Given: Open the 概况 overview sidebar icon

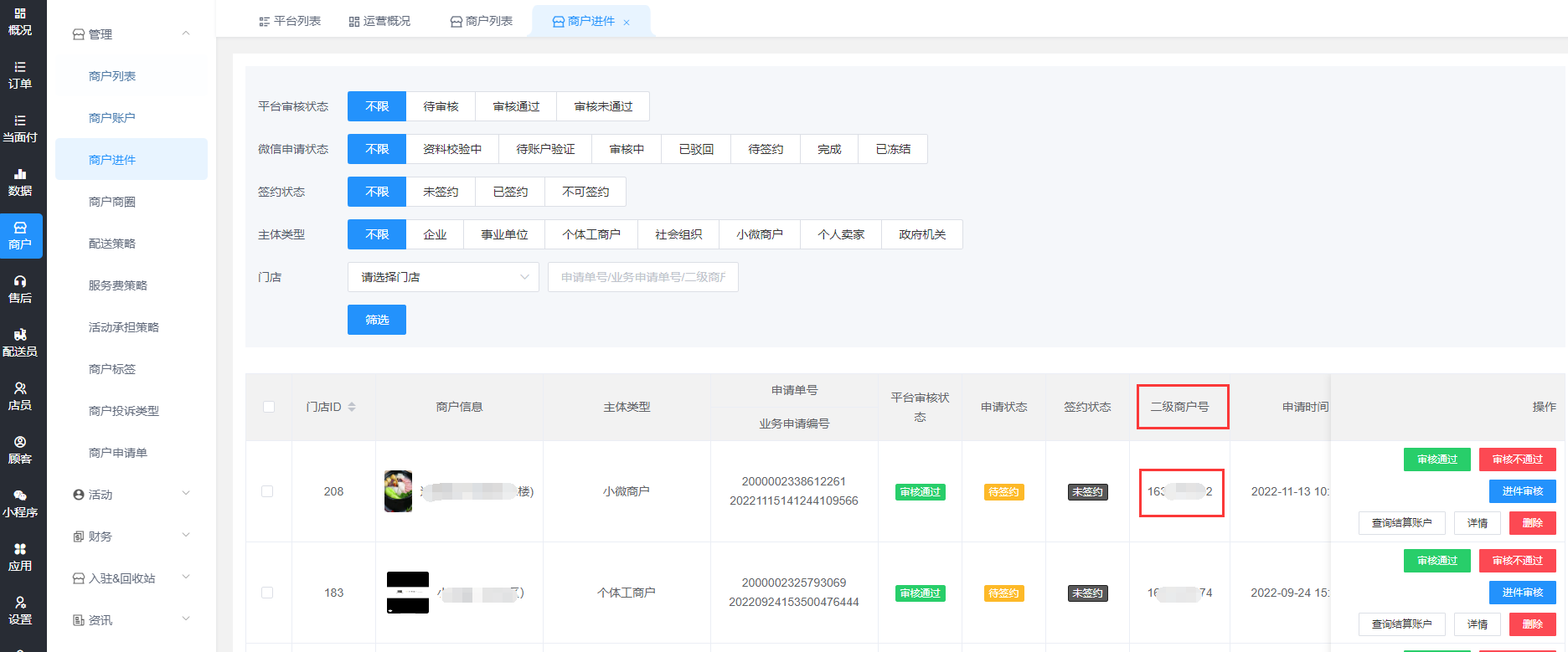Looking at the screenshot, I should click(20, 22).
